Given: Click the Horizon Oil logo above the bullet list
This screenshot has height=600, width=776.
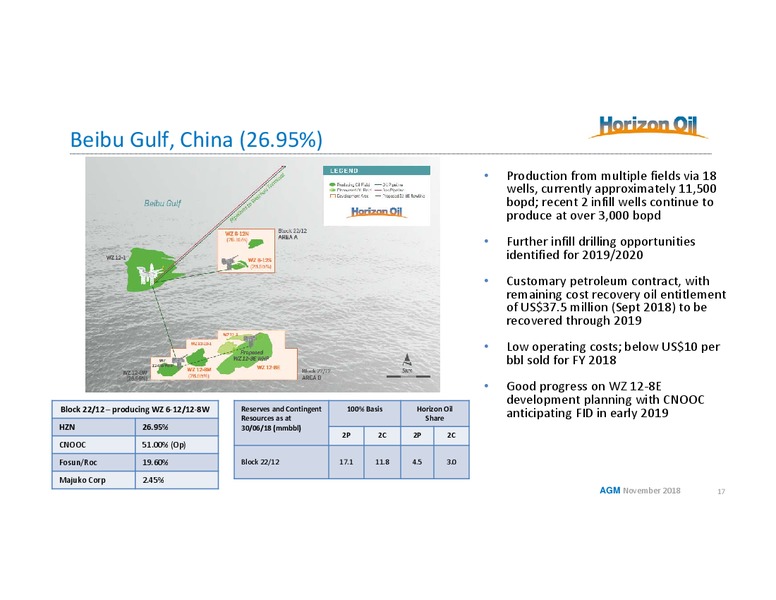Looking at the screenshot, I should point(647,127).
